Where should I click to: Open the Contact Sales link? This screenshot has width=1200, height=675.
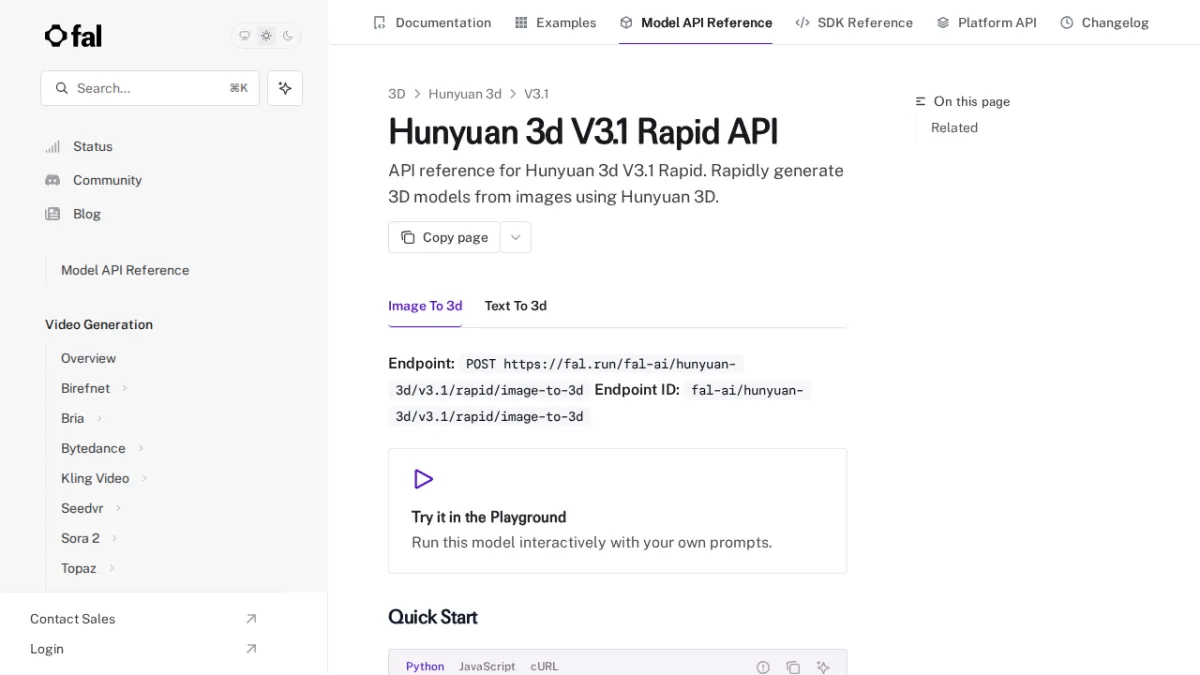coord(143,619)
